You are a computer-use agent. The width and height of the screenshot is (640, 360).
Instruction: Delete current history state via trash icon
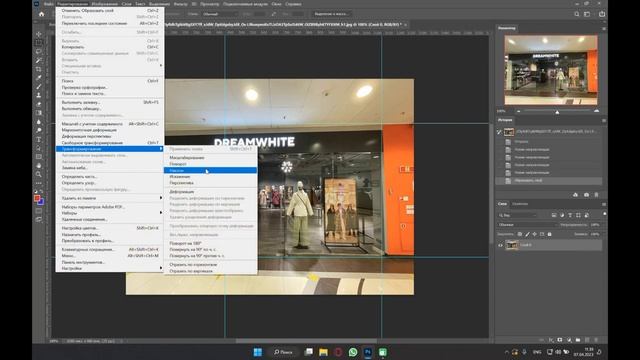click(596, 195)
